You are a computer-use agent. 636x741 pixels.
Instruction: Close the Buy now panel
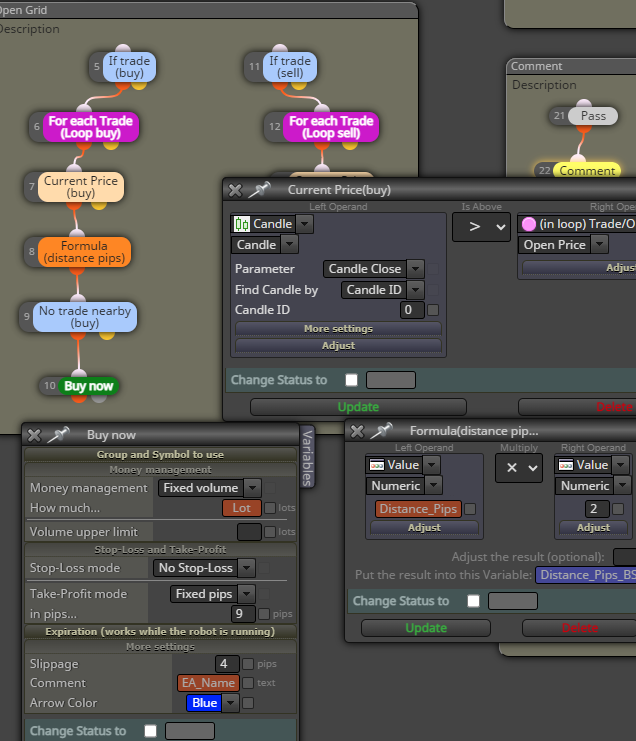34,435
